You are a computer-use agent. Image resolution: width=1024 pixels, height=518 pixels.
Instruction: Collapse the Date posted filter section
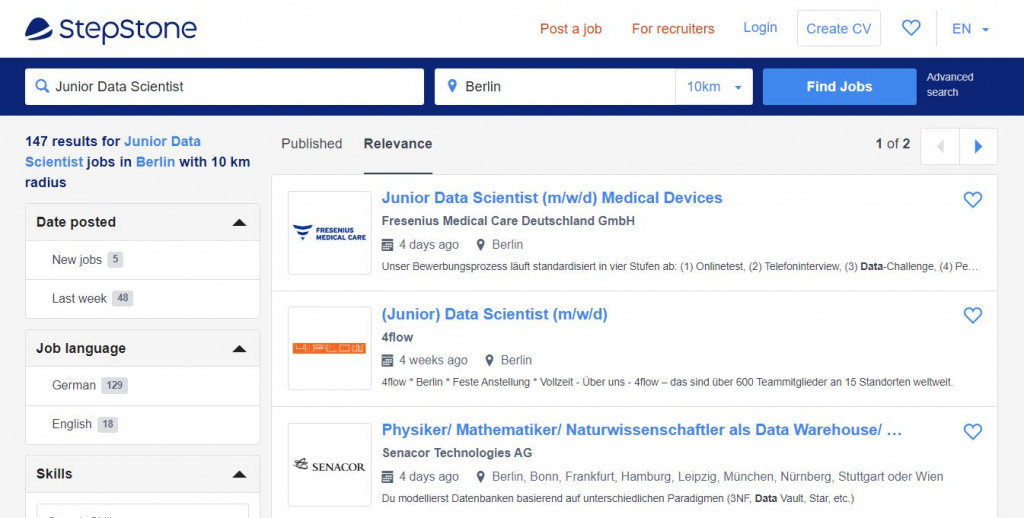[239, 222]
